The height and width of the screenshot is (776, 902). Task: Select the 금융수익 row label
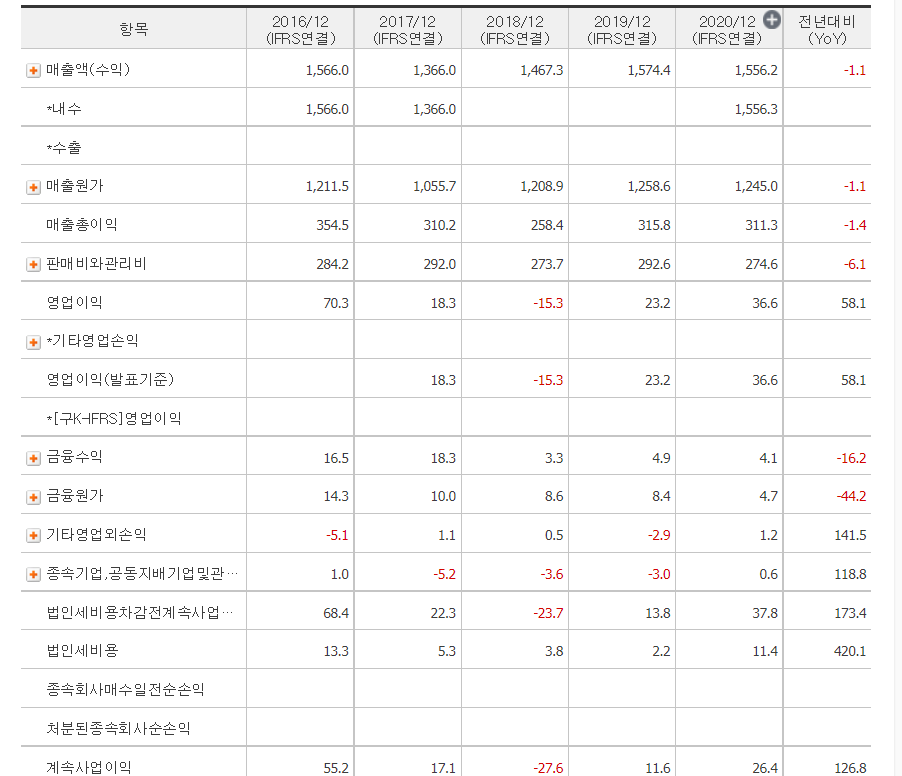point(74,457)
